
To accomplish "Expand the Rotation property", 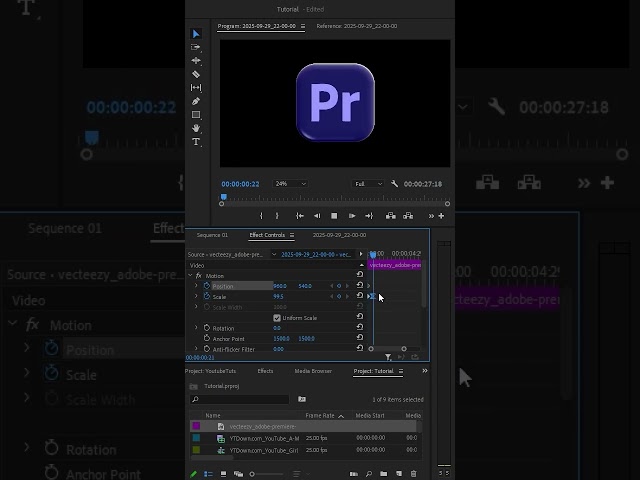I will tap(196, 328).
